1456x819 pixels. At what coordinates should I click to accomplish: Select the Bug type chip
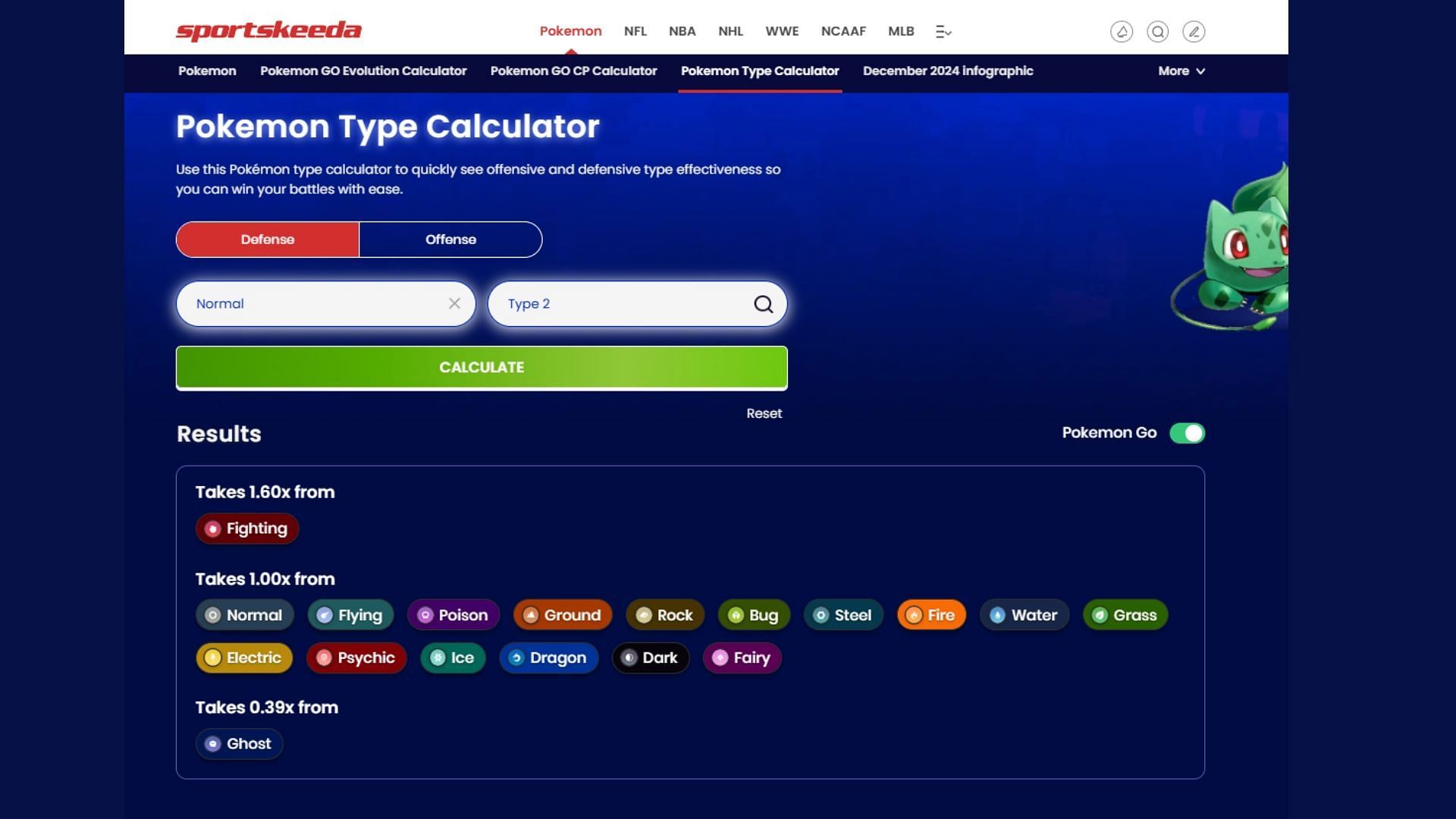[x=754, y=615]
